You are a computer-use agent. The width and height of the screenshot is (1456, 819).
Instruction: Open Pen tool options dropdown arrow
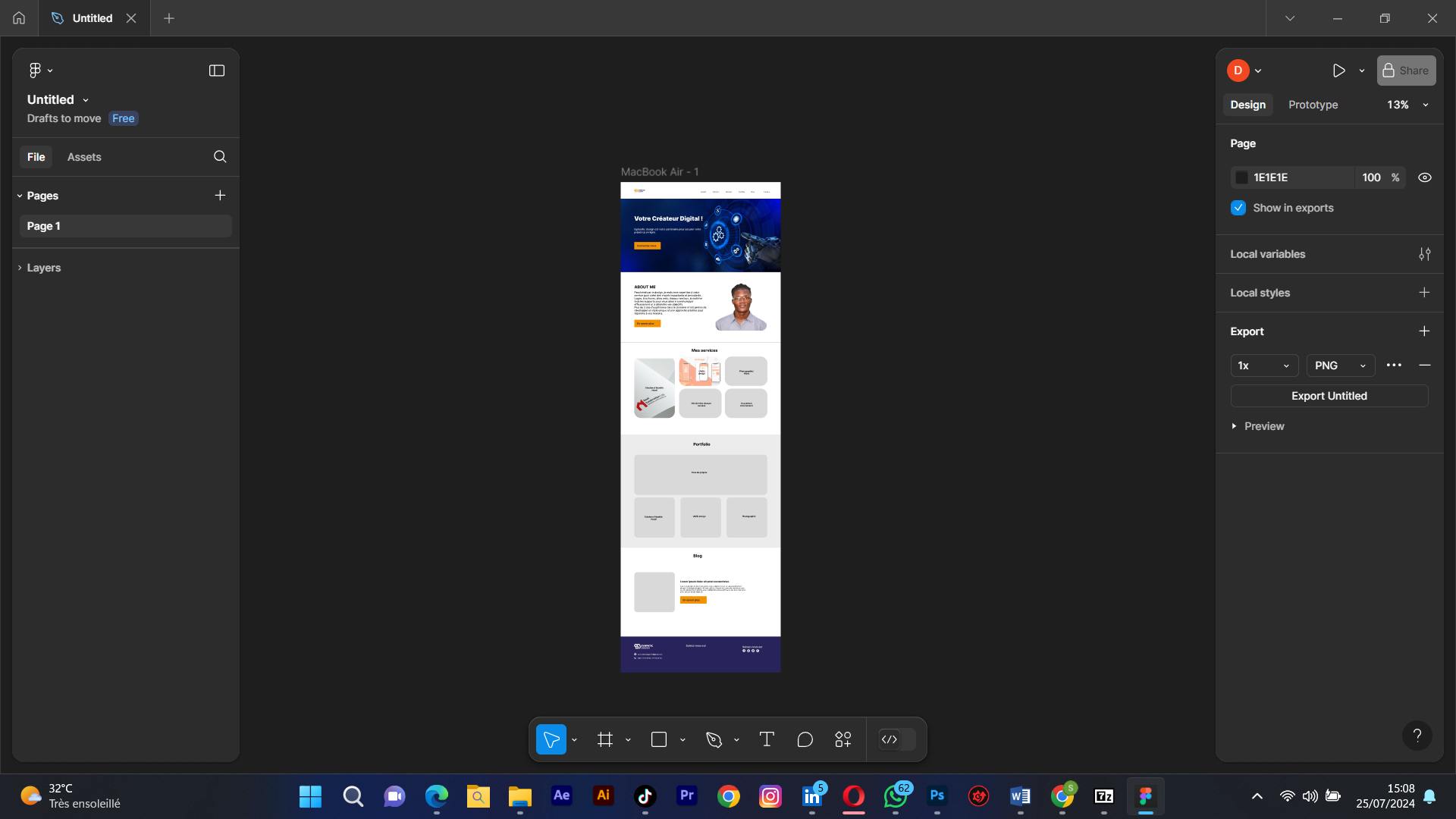(736, 739)
